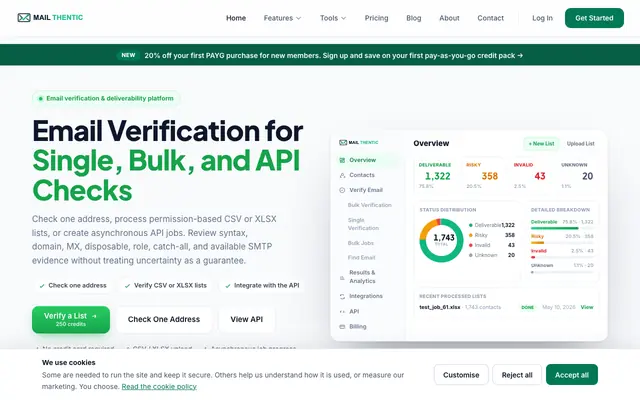Select 'Find Email' sidebar sub-item

[x=361, y=258]
